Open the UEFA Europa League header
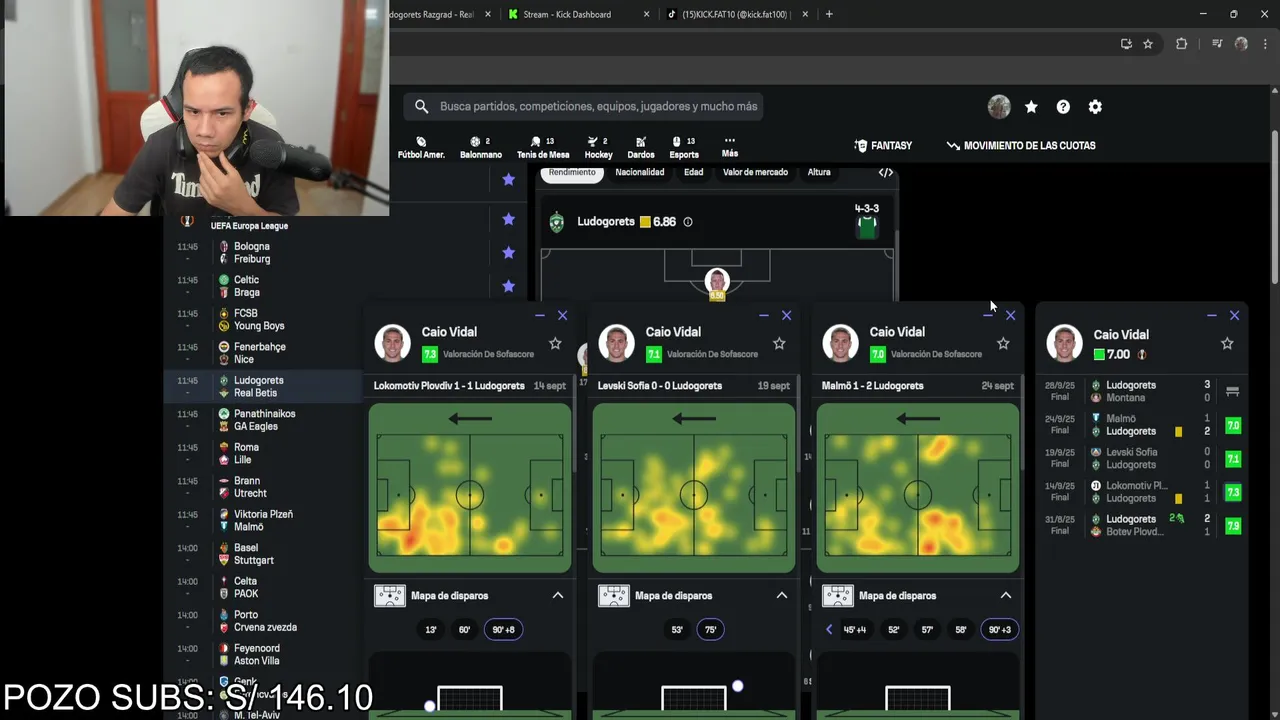 tap(249, 226)
